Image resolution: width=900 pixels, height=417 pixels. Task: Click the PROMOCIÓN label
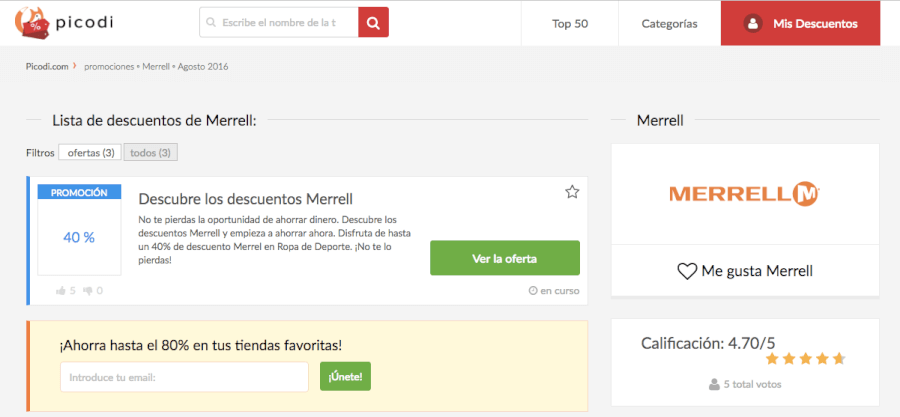(x=79, y=192)
